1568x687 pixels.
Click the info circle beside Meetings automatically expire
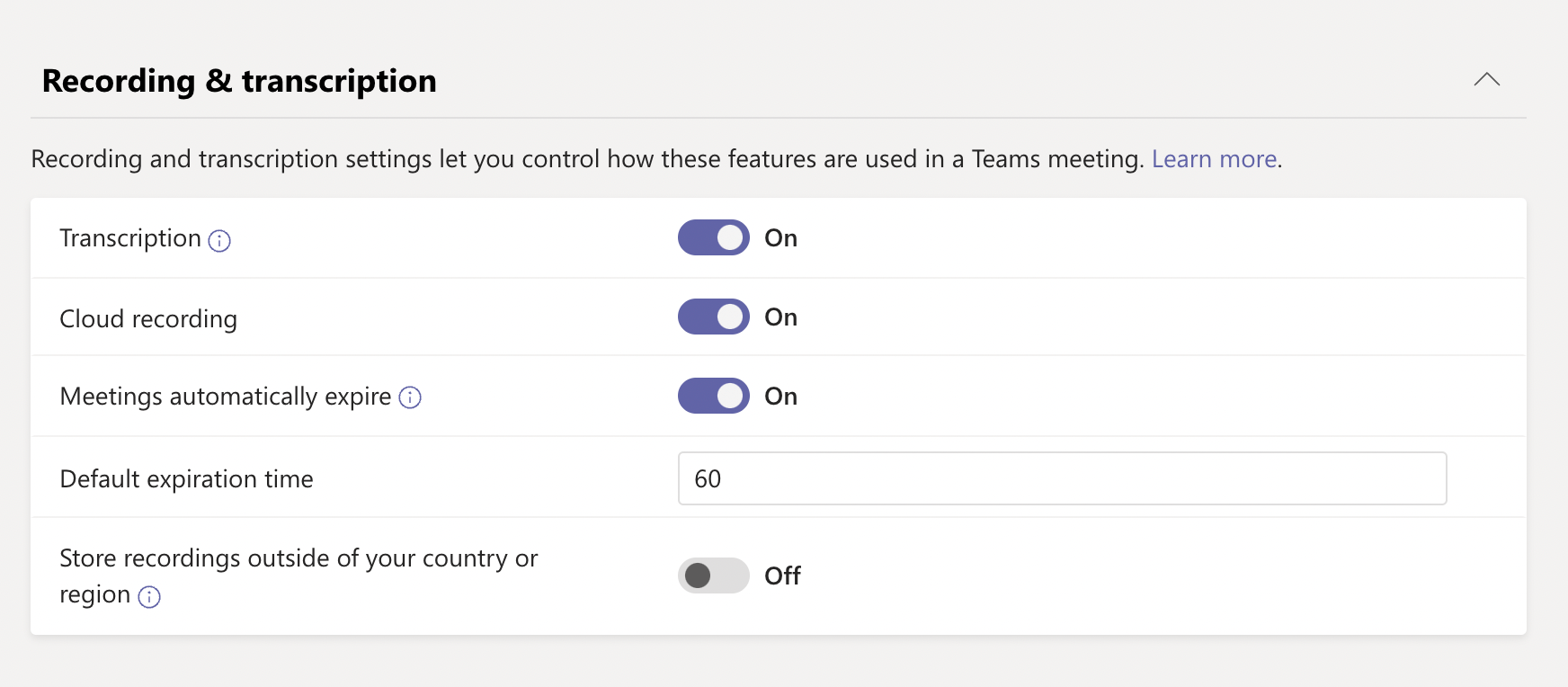[x=410, y=397]
